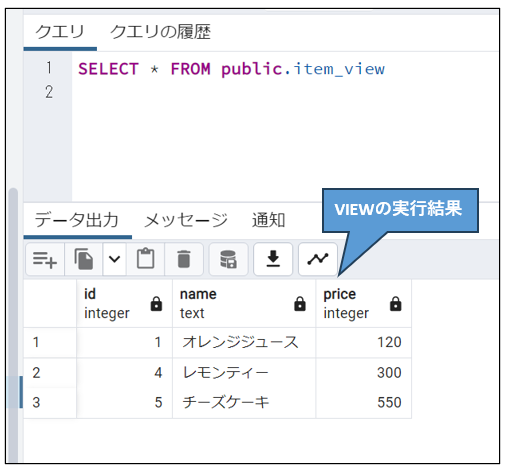
Task: Click line number 2 in editor gutter
Action: pyautogui.click(x=49, y=92)
